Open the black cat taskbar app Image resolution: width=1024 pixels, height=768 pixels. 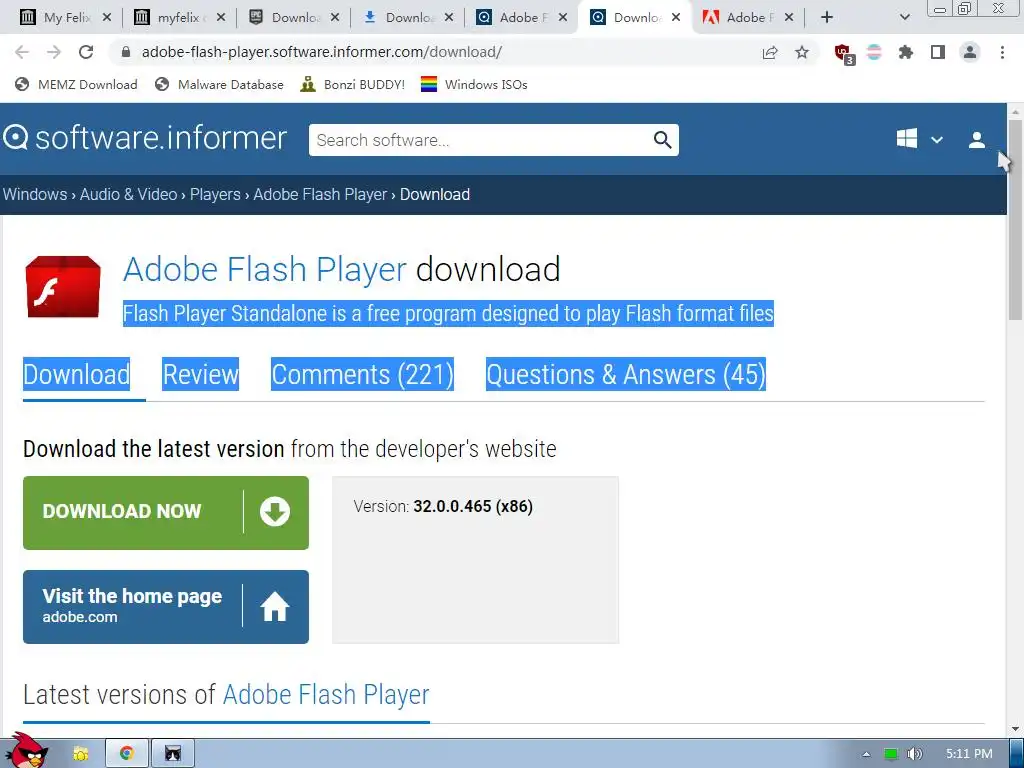[172, 754]
